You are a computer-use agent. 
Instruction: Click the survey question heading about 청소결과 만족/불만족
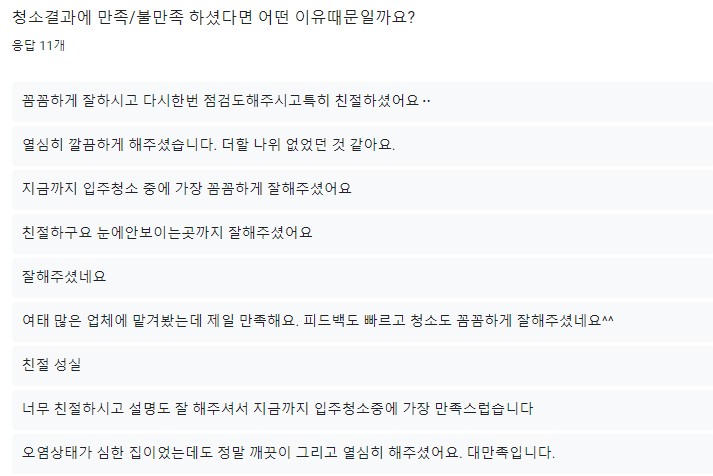click(x=213, y=17)
